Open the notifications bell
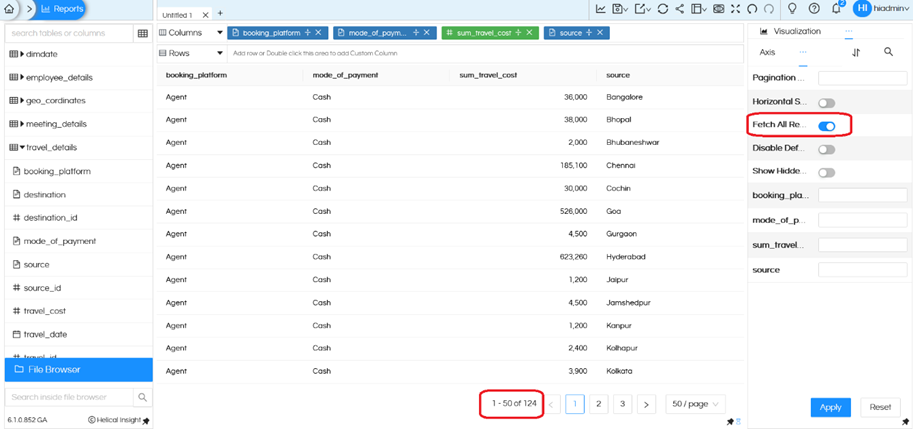Viewport: 913px width, 429px height. pos(836,9)
